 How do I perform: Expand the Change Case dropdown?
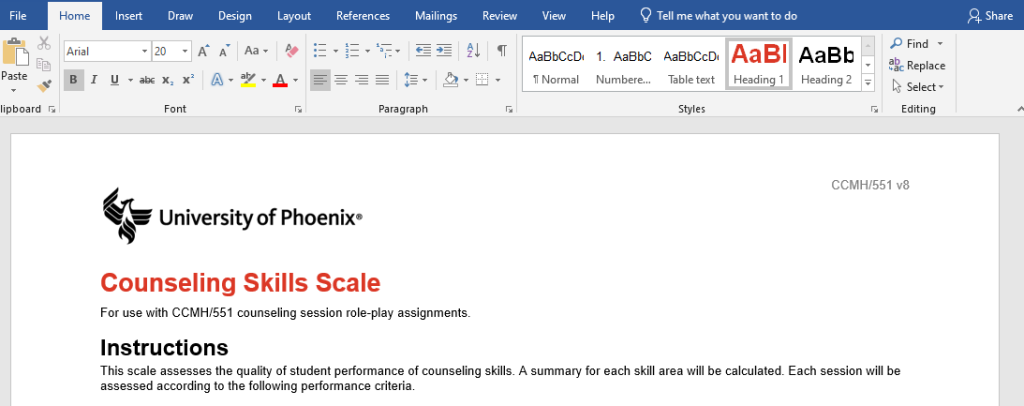[x=256, y=50]
